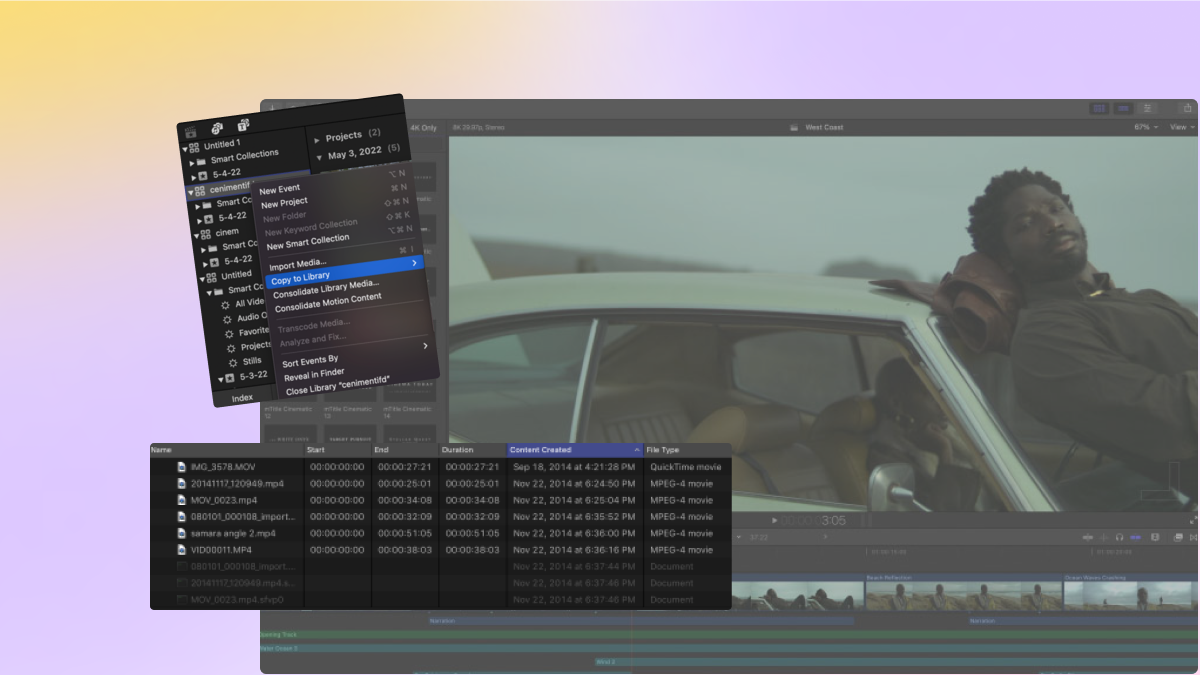Open Sort Events By submenu
1200x675 pixels.
310,361
